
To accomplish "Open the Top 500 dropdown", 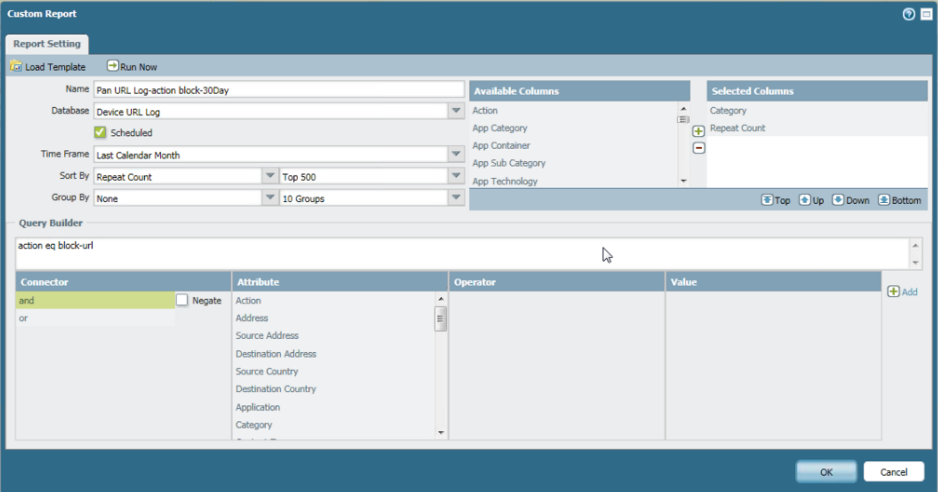I will [456, 177].
